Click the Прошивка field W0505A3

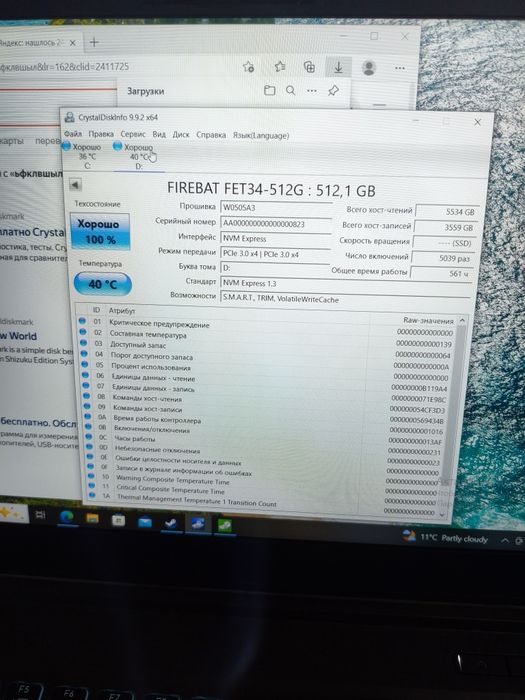pos(276,208)
